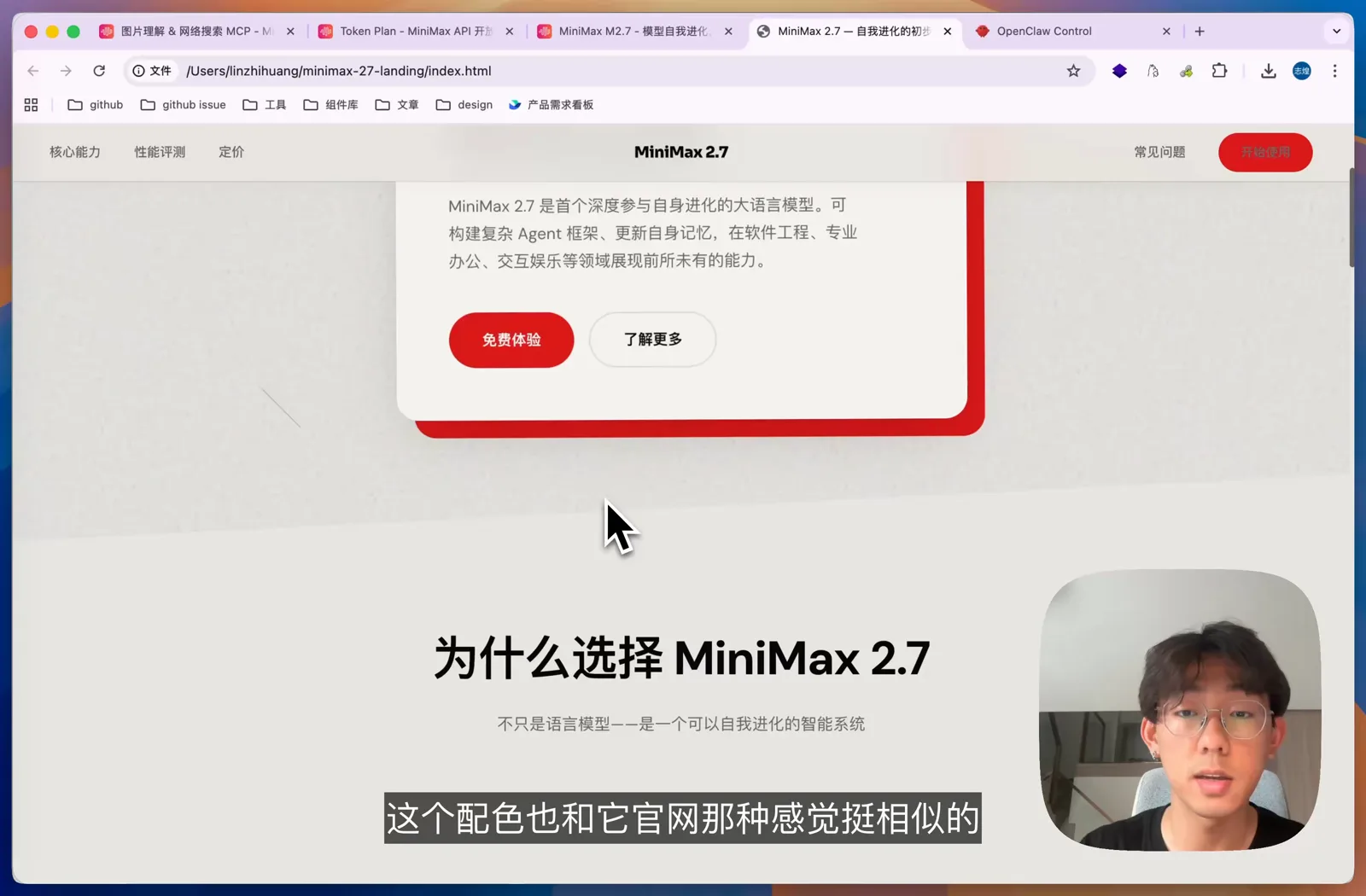Click the red 开始使用 button
The width and height of the screenshot is (1366, 896).
click(1265, 152)
